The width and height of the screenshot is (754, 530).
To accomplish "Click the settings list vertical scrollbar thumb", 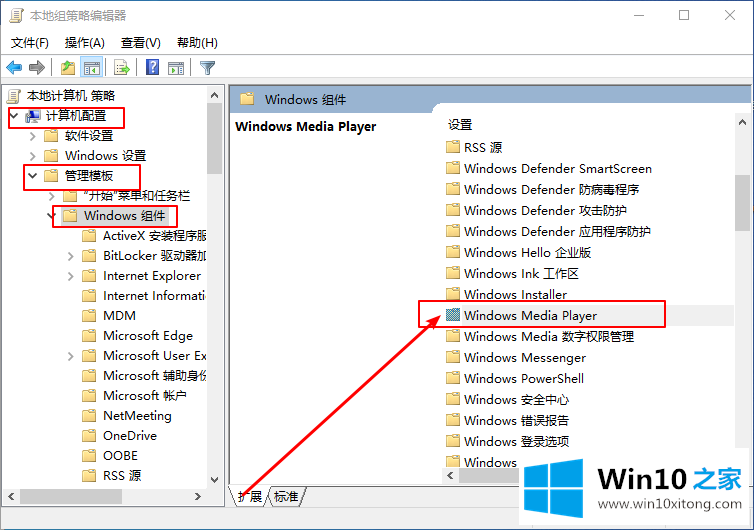I will pos(742,203).
